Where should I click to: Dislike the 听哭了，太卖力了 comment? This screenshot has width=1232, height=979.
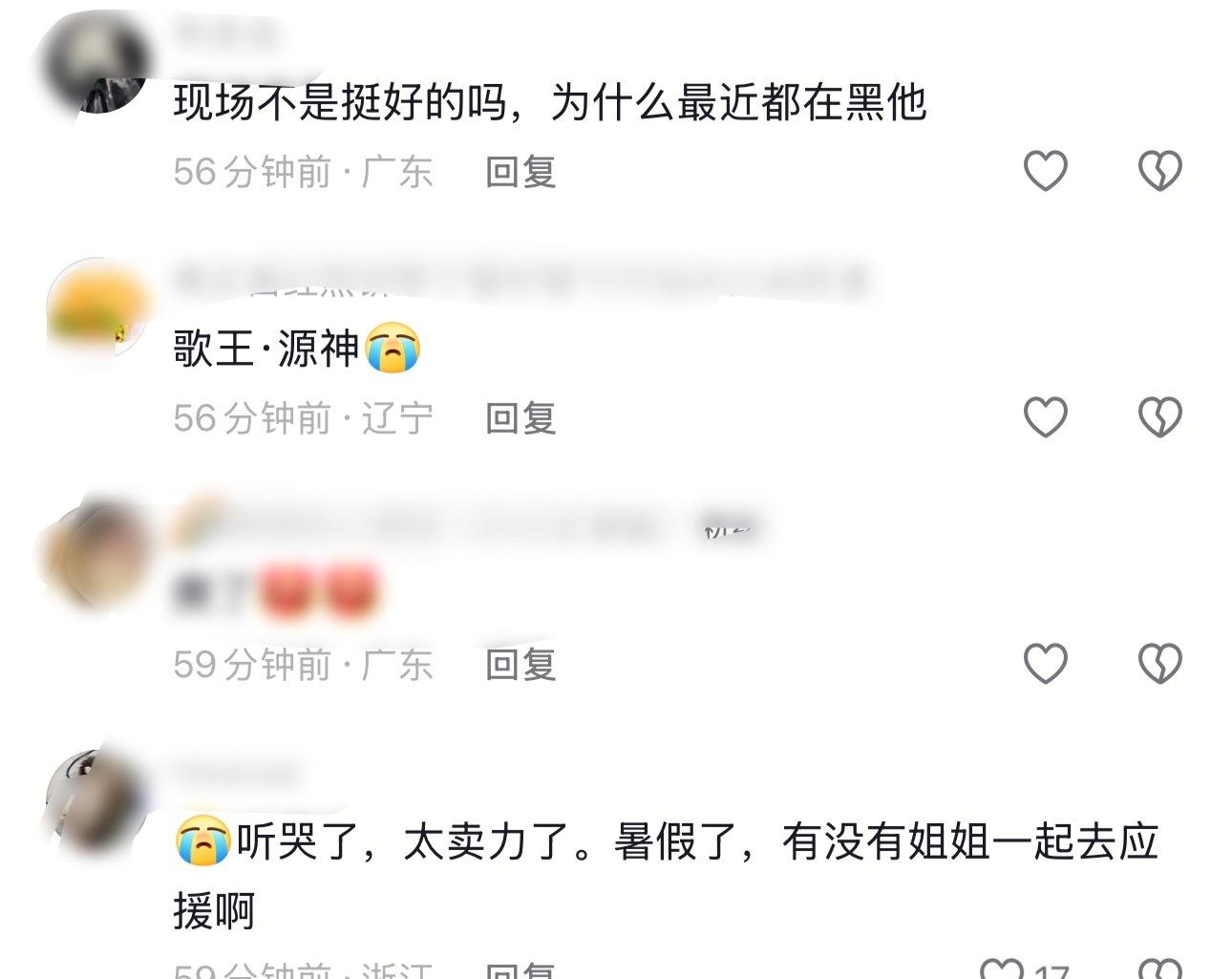pos(1159,968)
